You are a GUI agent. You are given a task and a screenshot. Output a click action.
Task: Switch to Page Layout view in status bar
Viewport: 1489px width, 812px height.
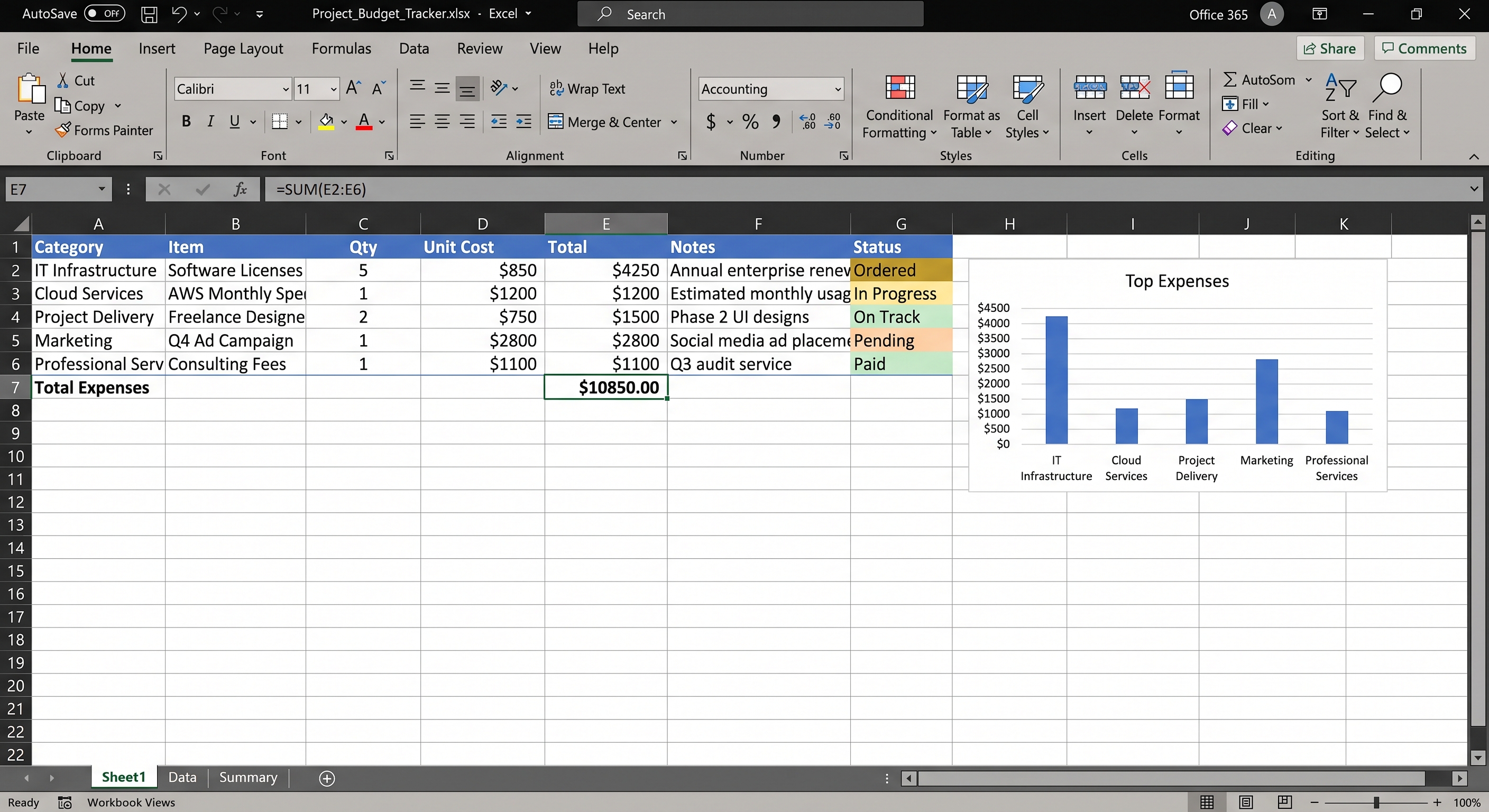coord(1246,802)
